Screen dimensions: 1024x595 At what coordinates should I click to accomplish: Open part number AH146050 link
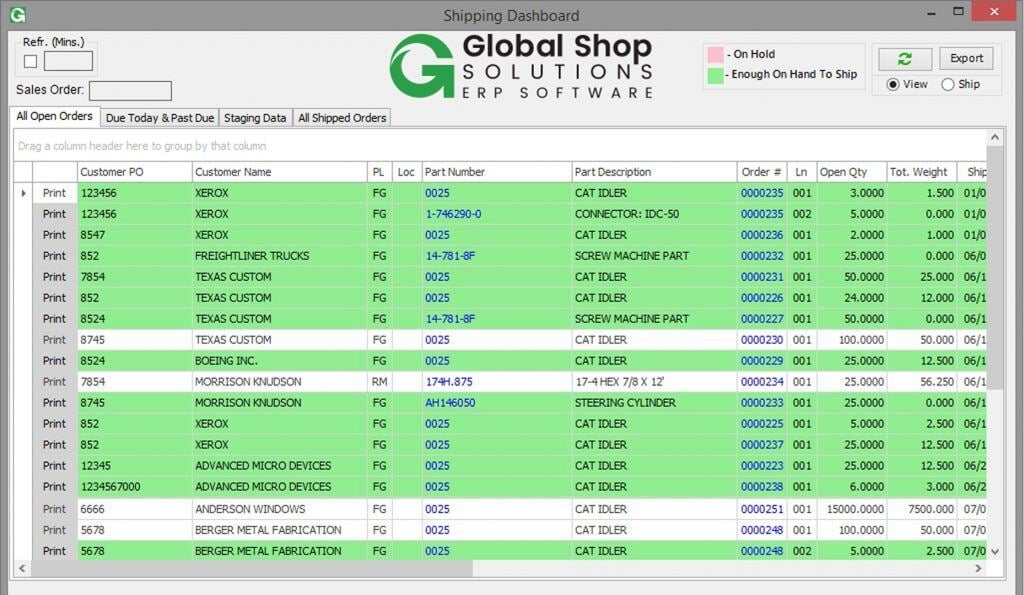coord(450,402)
